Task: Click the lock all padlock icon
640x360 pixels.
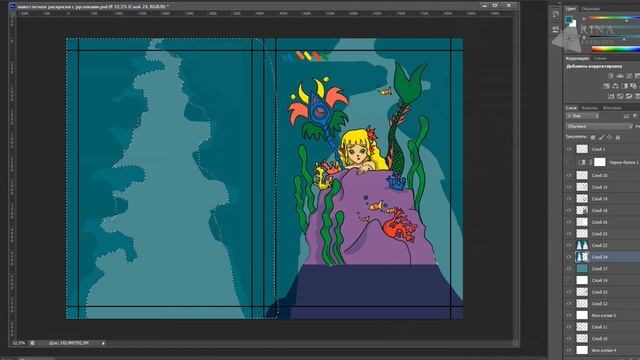Action: pos(618,138)
